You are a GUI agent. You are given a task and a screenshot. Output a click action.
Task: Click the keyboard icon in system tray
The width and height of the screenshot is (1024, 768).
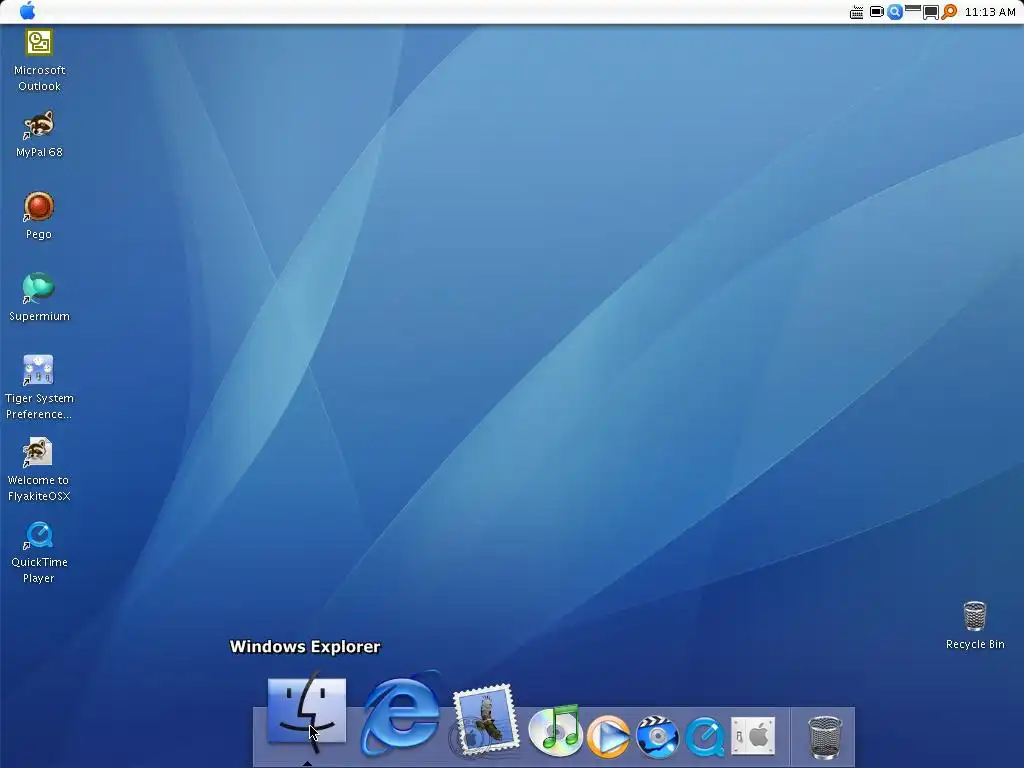tap(856, 12)
